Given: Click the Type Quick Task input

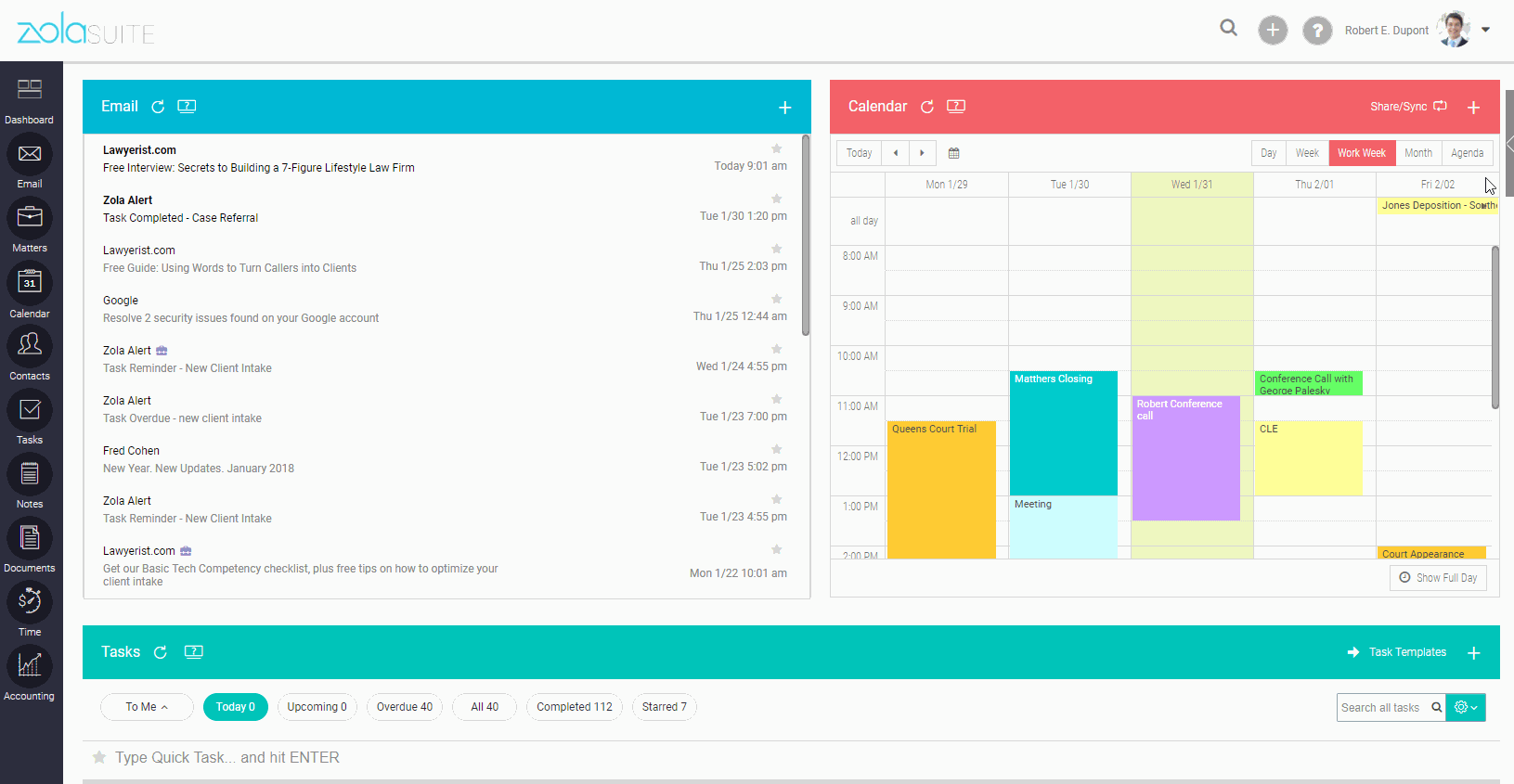Looking at the screenshot, I should point(226,757).
